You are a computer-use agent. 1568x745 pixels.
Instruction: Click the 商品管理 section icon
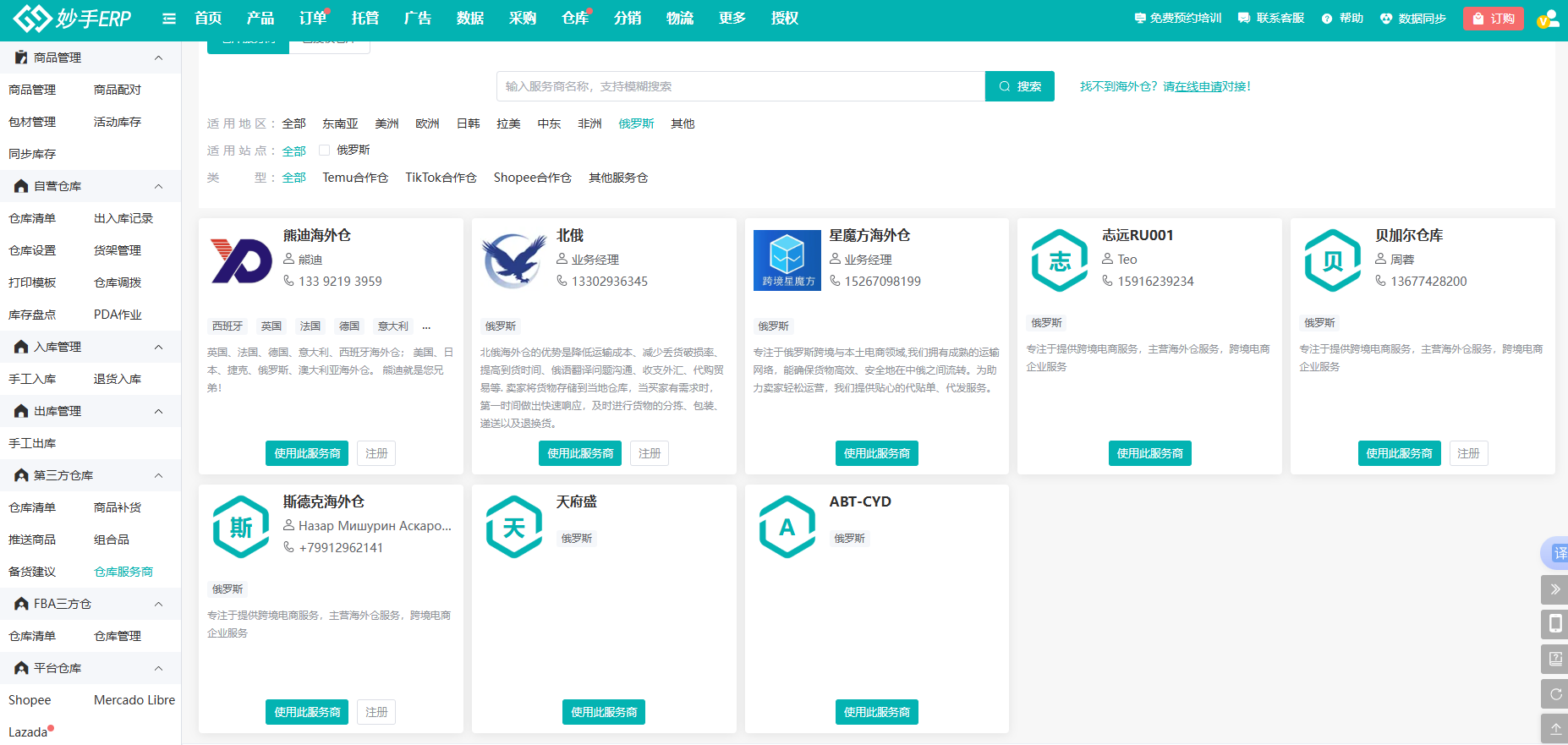(21, 58)
